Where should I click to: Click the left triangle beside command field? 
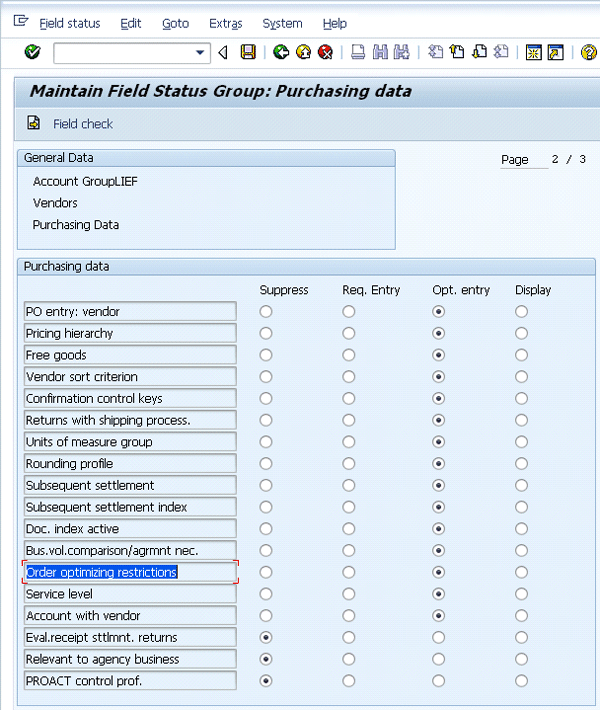coord(223,53)
